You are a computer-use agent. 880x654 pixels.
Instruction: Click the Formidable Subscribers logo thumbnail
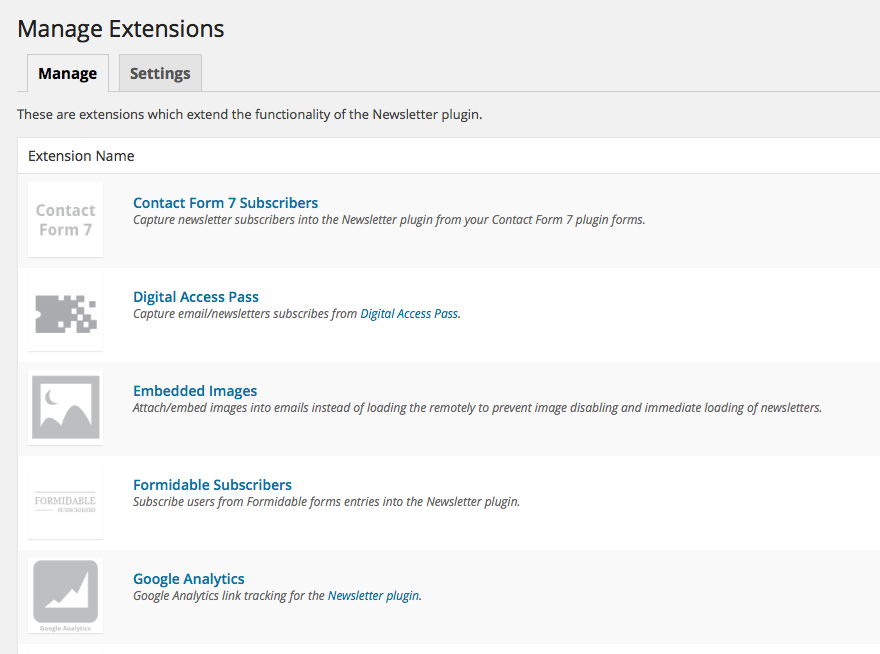coord(65,501)
